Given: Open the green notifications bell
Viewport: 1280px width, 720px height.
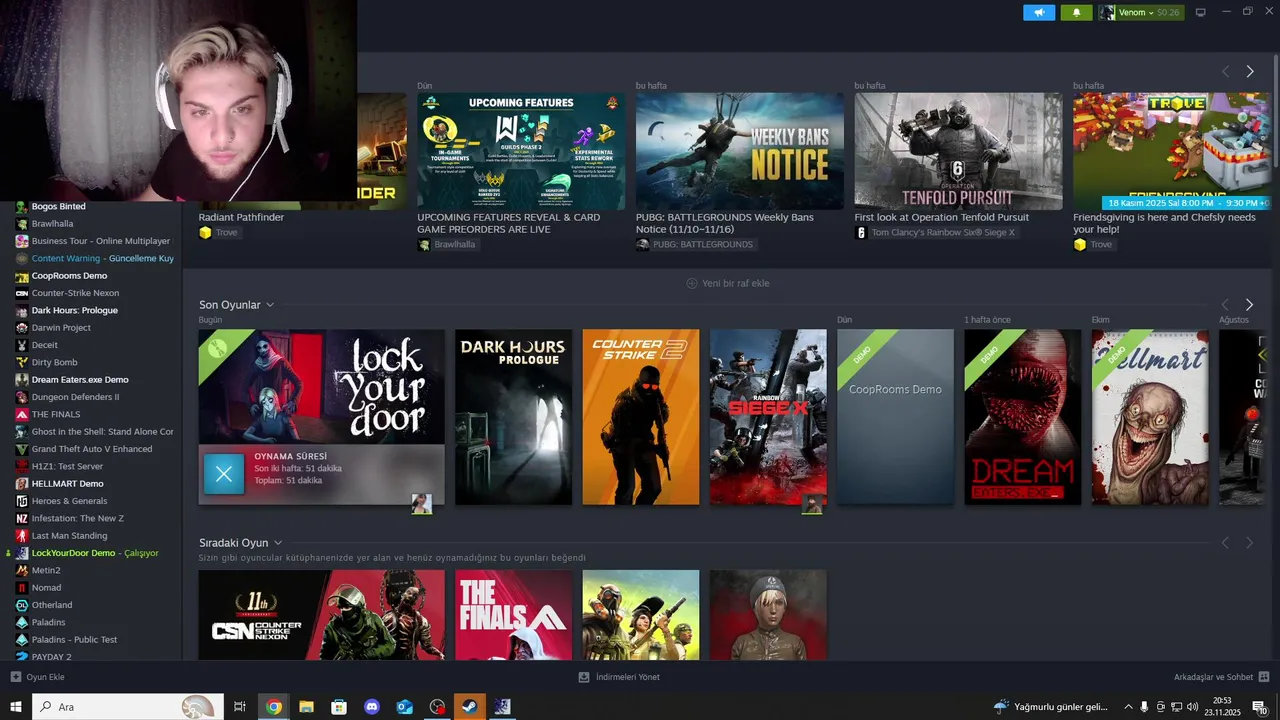Looking at the screenshot, I should pyautogui.click(x=1076, y=12).
